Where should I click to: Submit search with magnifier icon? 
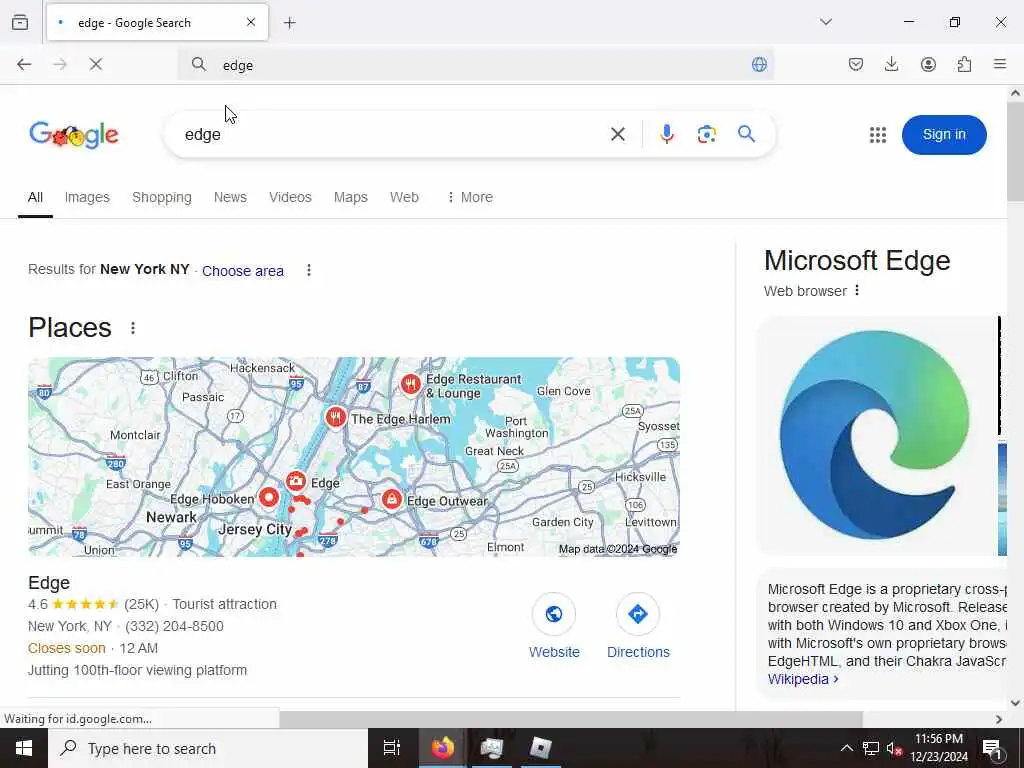[x=746, y=134]
